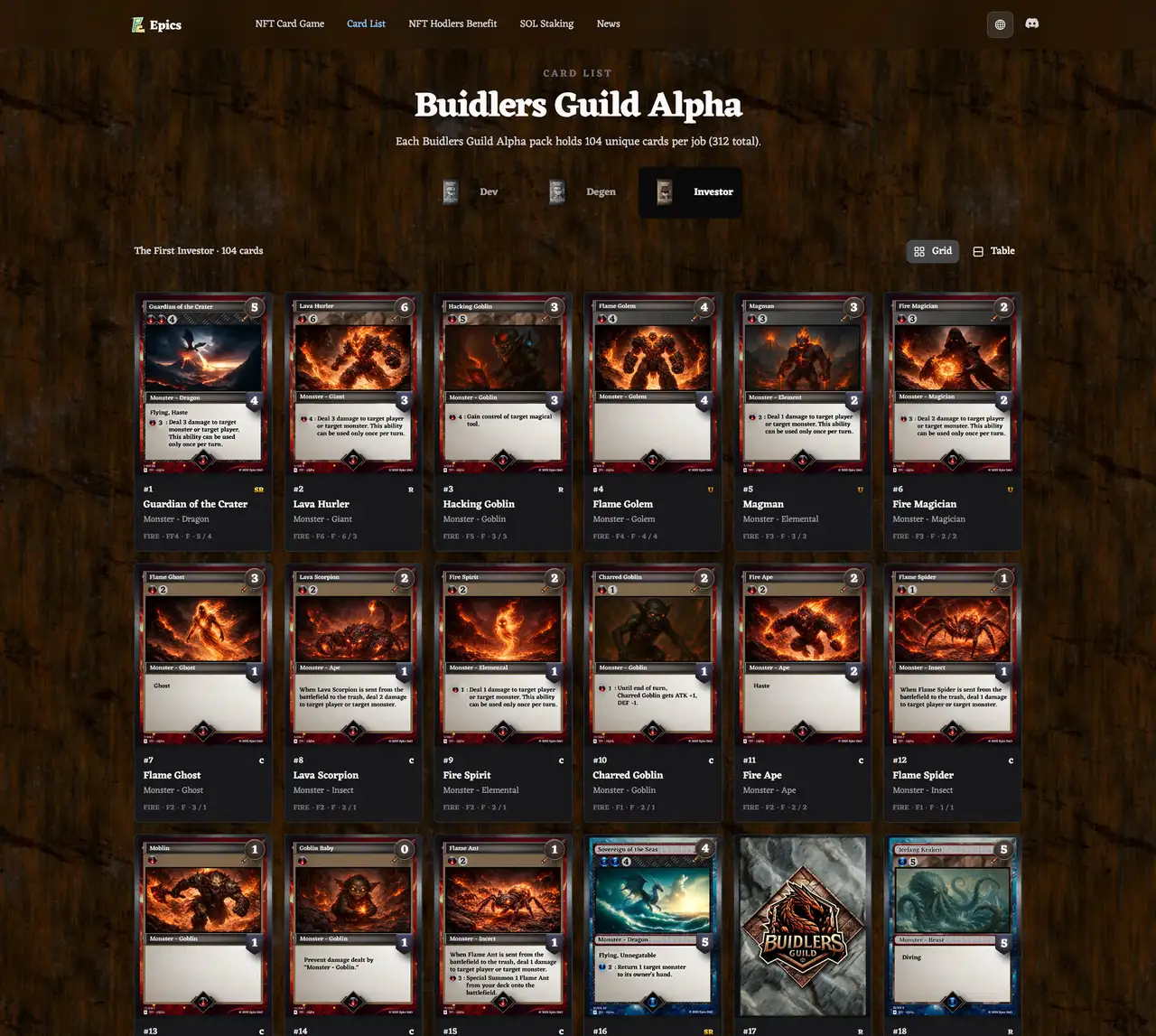Screen dimensions: 1156x1036
Task: Switch to the Card List tab
Action: click(x=366, y=24)
